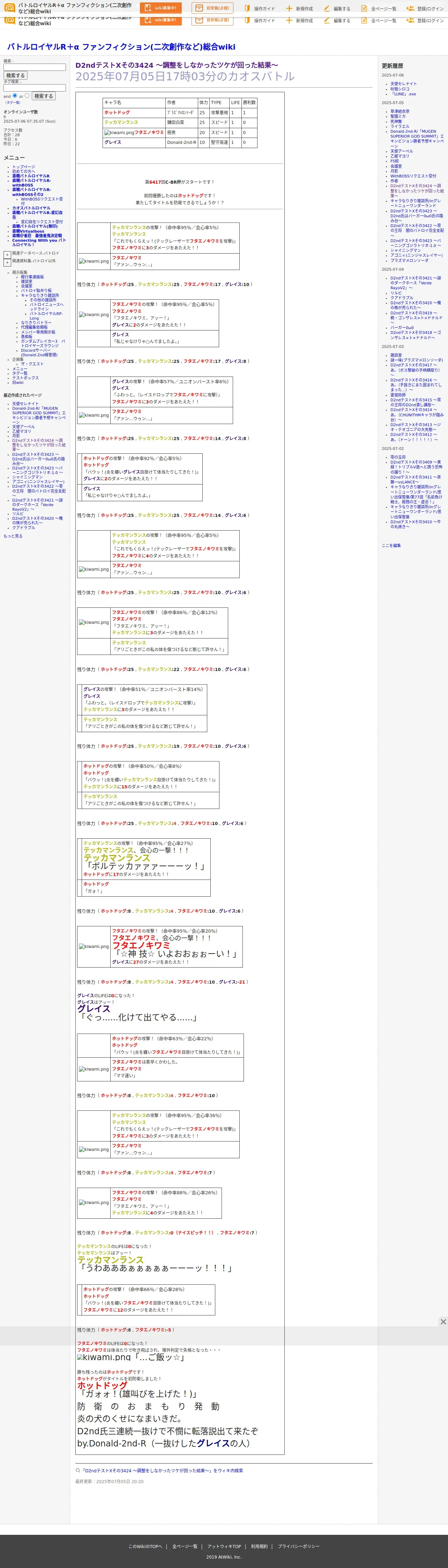
Task: Open the 直轄Virtualboss menu link
Action: [x=28, y=231]
